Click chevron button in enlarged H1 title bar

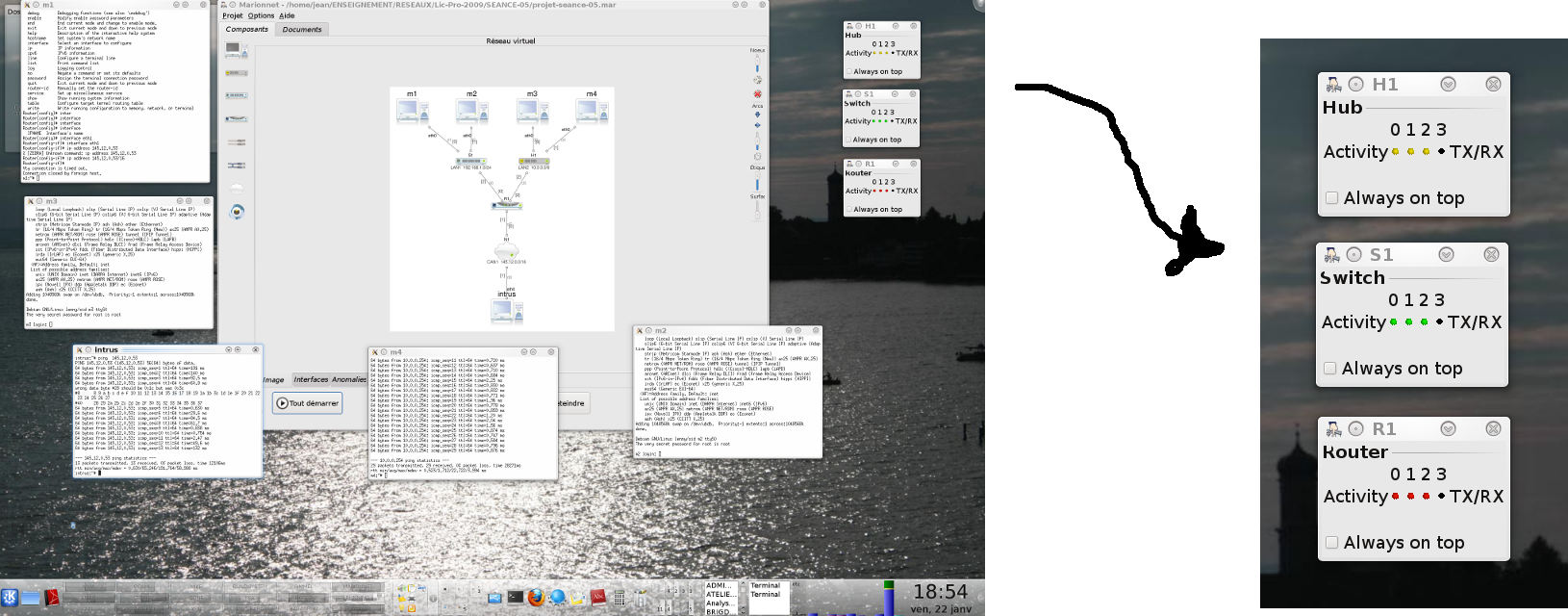pos(1448,85)
